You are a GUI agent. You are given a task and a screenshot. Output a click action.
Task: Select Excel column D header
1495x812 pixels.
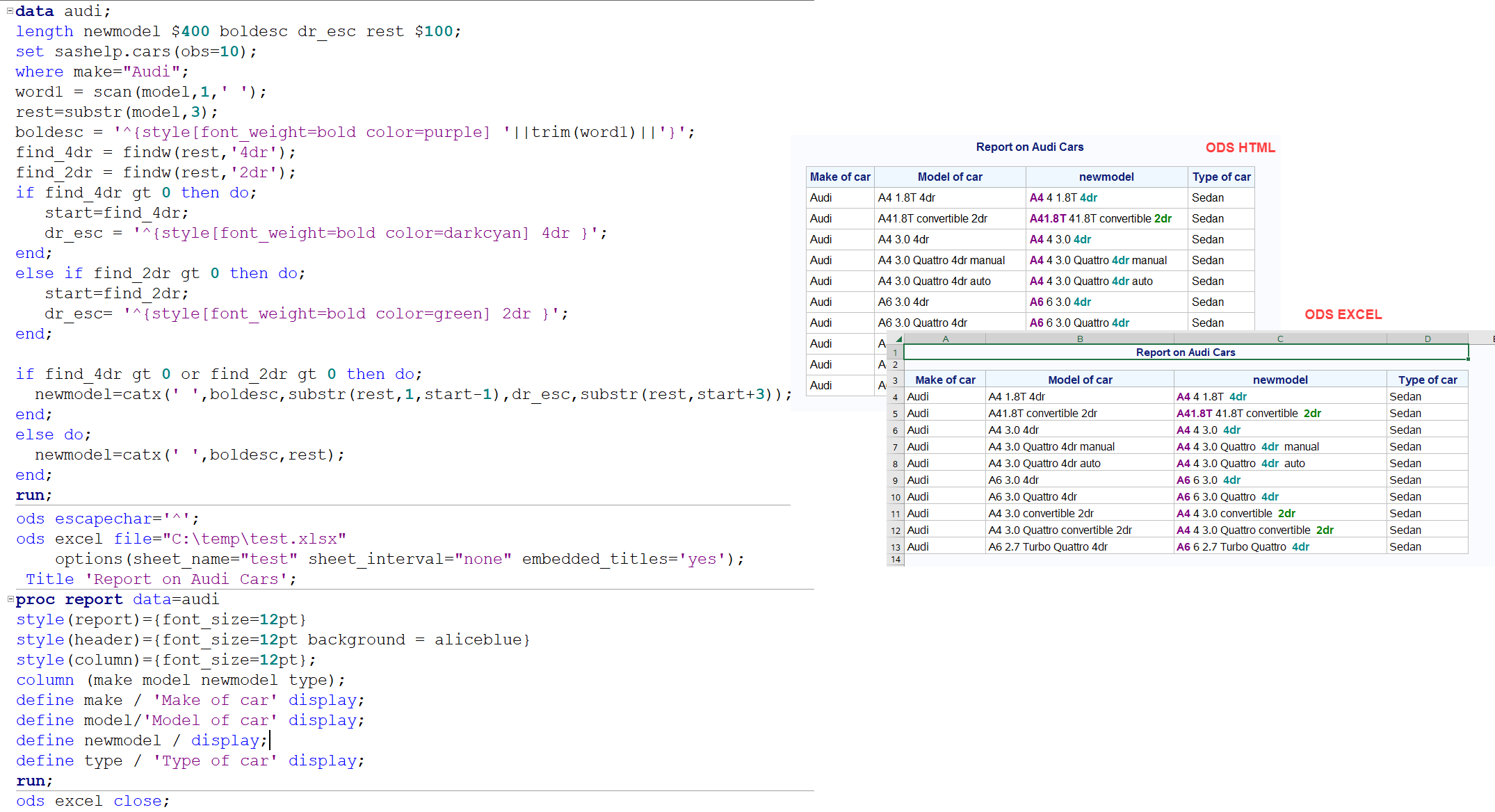coord(1427,339)
